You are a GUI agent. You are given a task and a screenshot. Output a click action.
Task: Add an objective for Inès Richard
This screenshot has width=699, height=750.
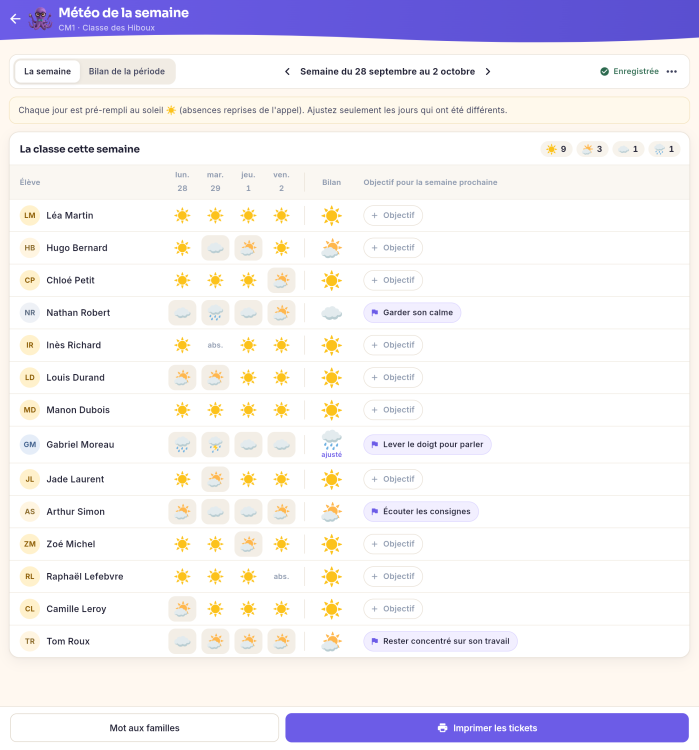393,345
